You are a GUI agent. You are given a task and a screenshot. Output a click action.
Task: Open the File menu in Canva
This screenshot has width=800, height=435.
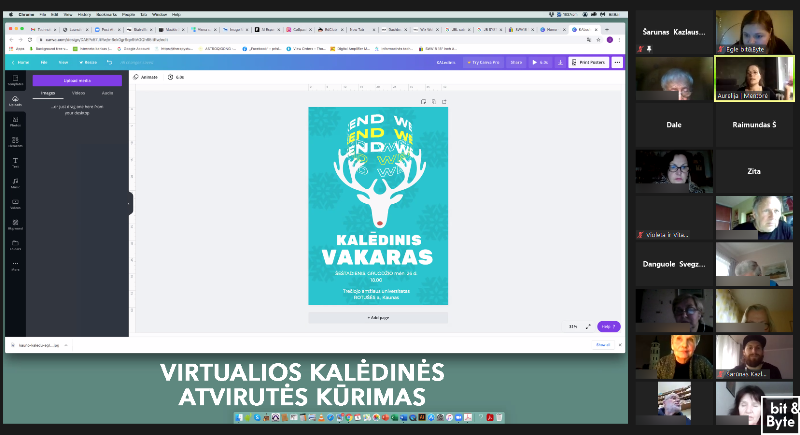pos(43,62)
